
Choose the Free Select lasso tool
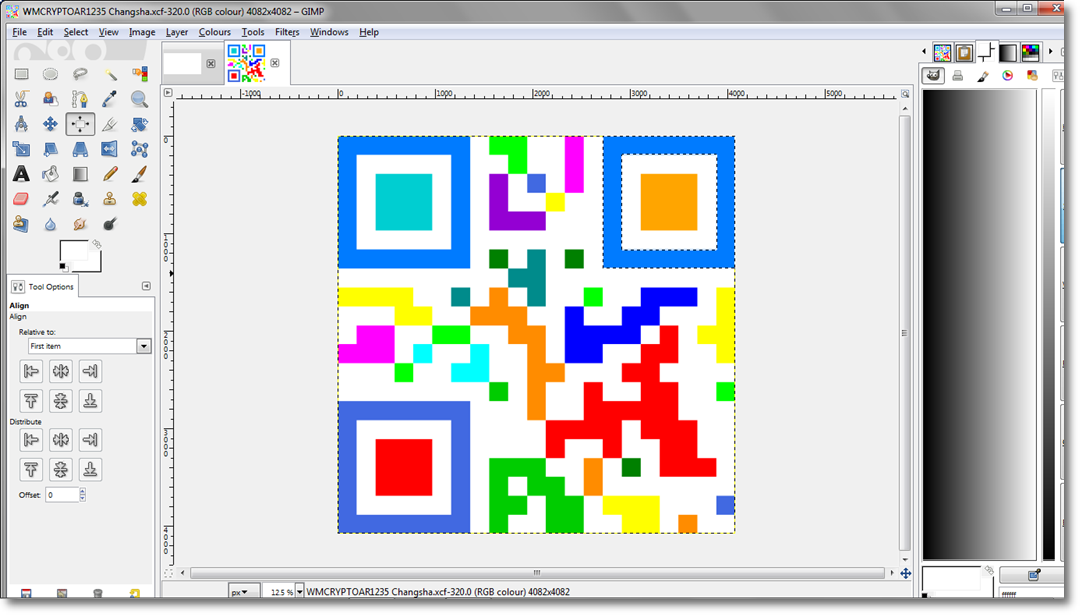tap(80, 74)
